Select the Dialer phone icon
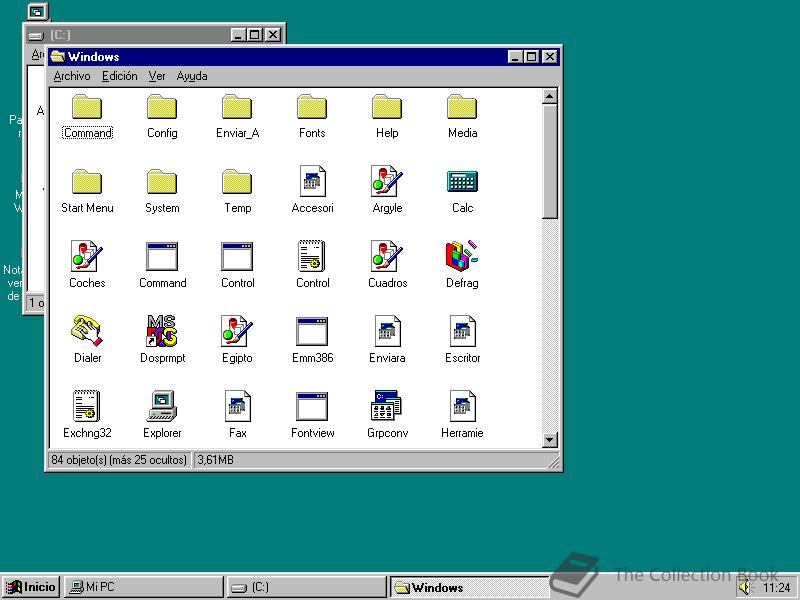Viewport: 800px width, 600px height. pyautogui.click(x=87, y=331)
